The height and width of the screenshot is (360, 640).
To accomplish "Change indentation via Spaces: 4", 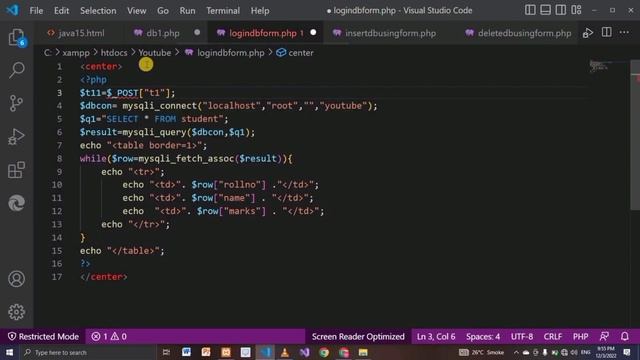I will click(x=483, y=336).
